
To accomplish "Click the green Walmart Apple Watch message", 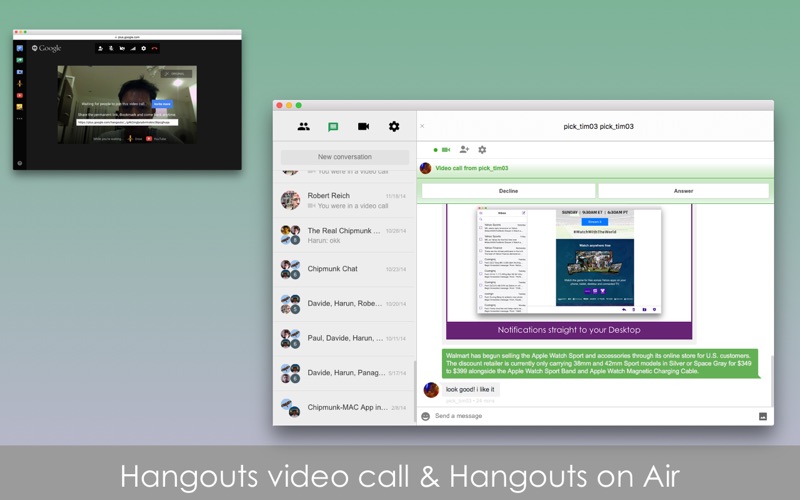I will click(599, 363).
